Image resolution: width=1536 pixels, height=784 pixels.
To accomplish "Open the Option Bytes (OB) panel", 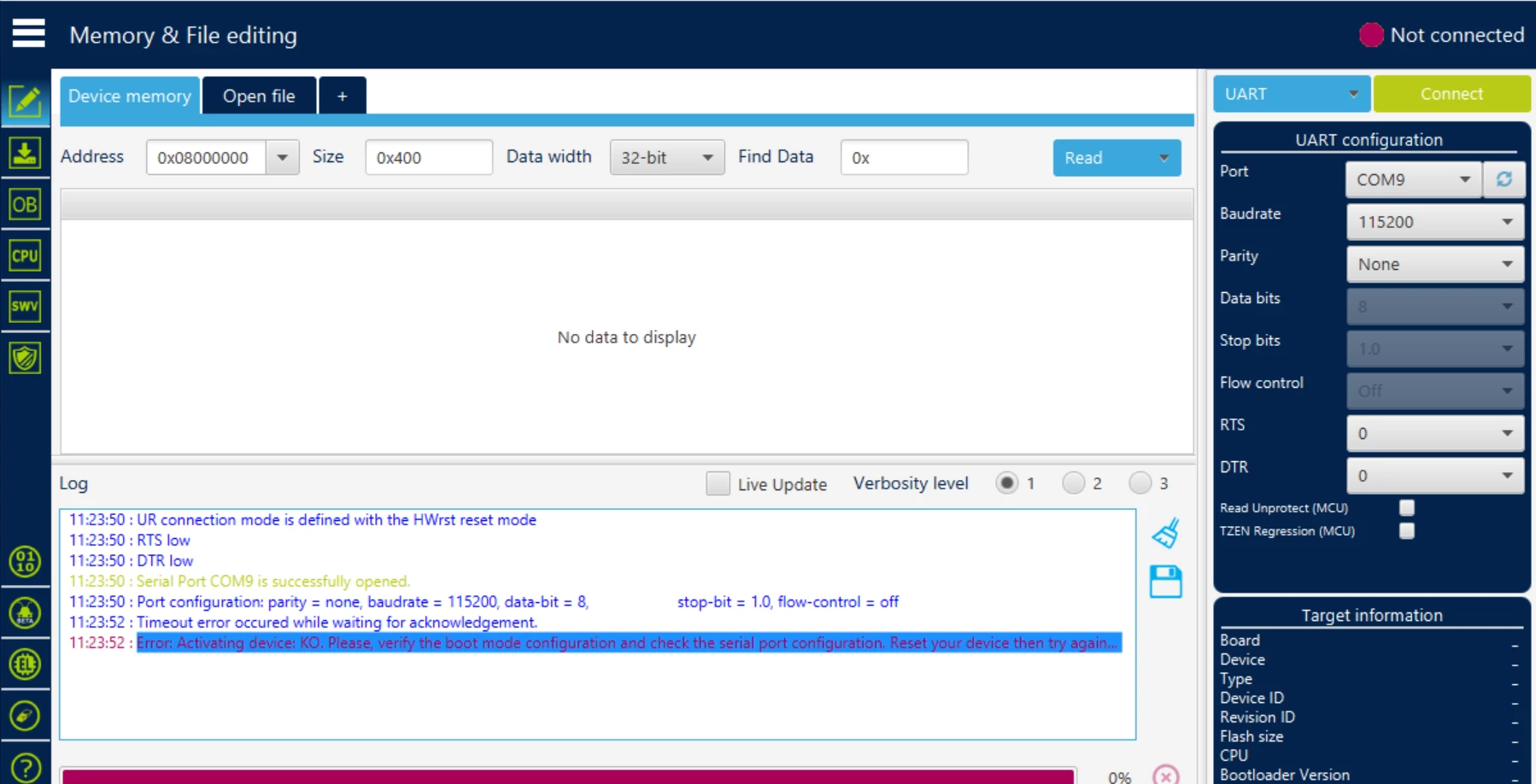I will click(25, 204).
